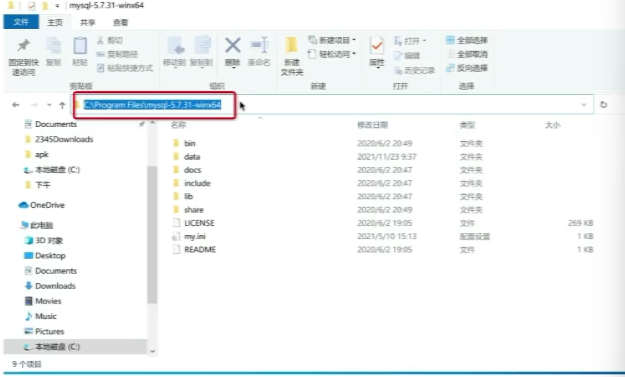Screen dimensions: 625x377
Task: Click the Paste clipboard icon
Action: [x=80, y=46]
